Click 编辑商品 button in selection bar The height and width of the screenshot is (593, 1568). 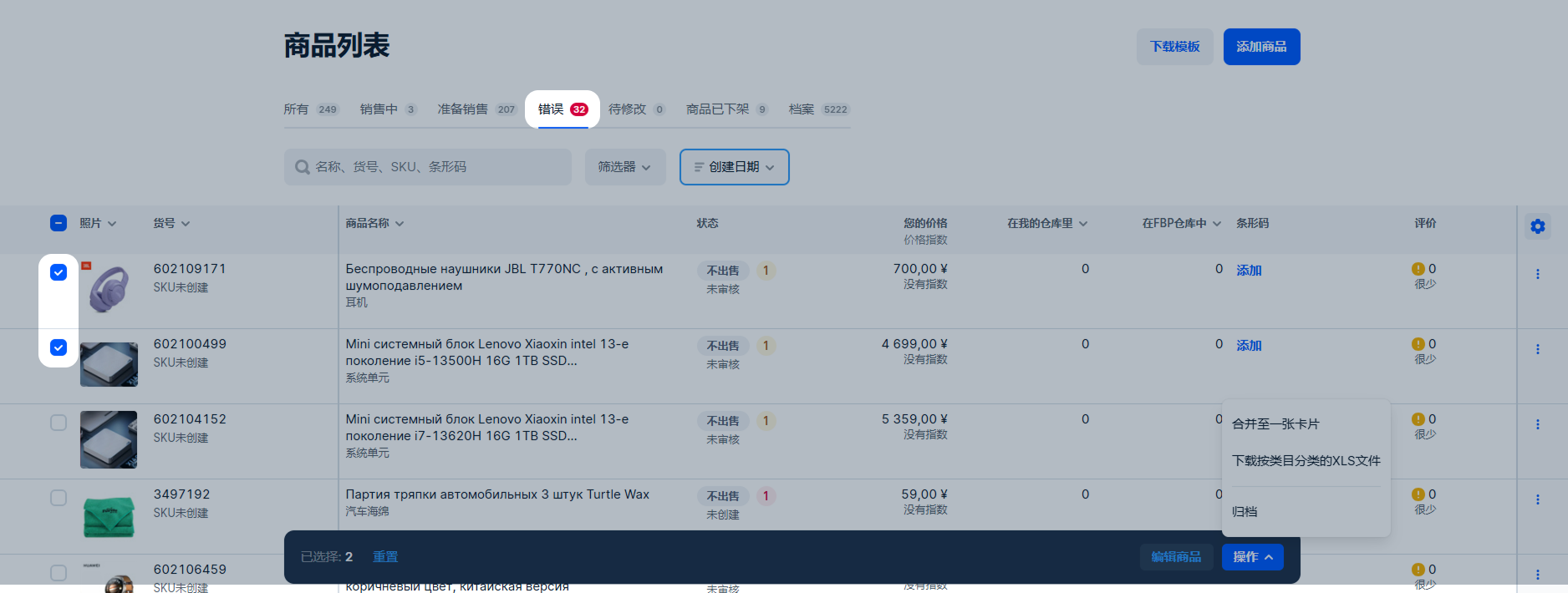pos(1176,557)
